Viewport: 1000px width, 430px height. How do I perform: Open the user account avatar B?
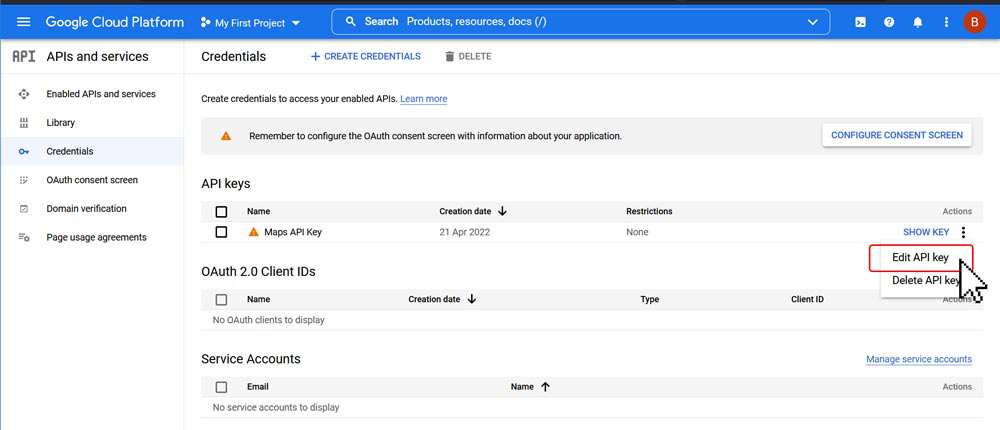point(974,22)
